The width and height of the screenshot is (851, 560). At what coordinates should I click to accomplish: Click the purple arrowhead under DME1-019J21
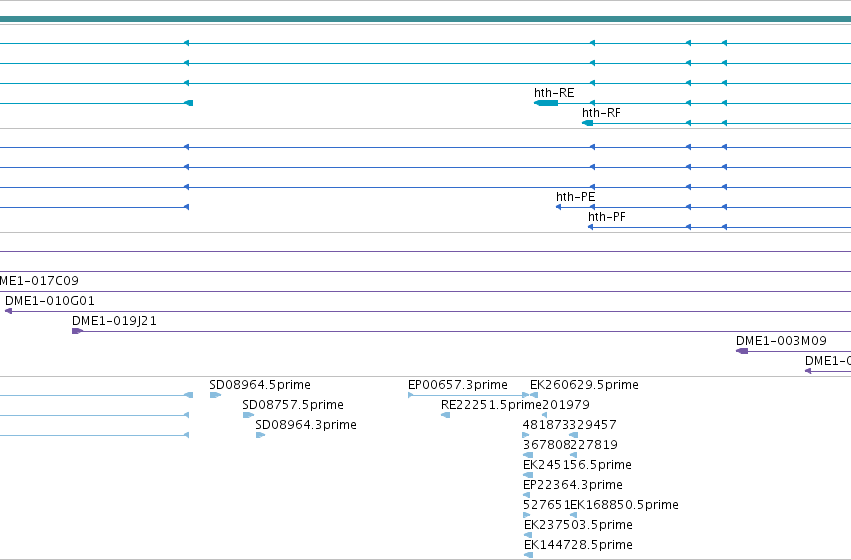(78, 331)
